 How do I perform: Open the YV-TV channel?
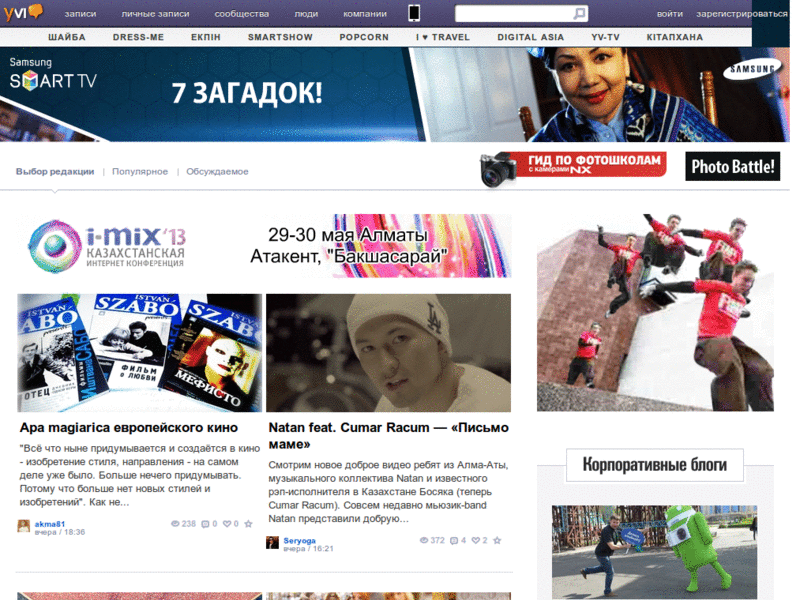pyautogui.click(x=605, y=37)
